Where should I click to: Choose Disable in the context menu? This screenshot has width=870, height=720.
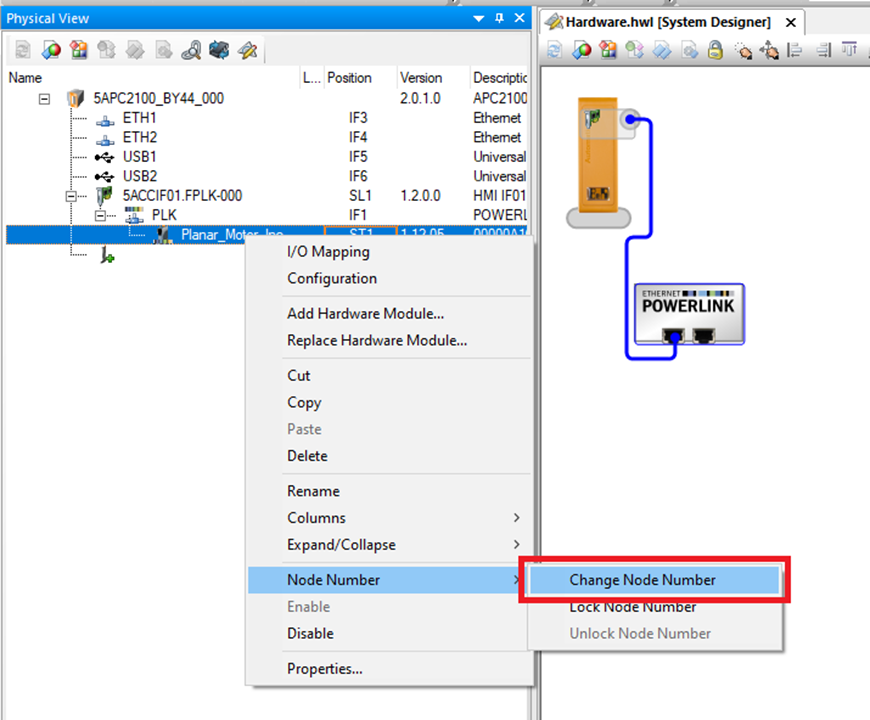click(310, 634)
